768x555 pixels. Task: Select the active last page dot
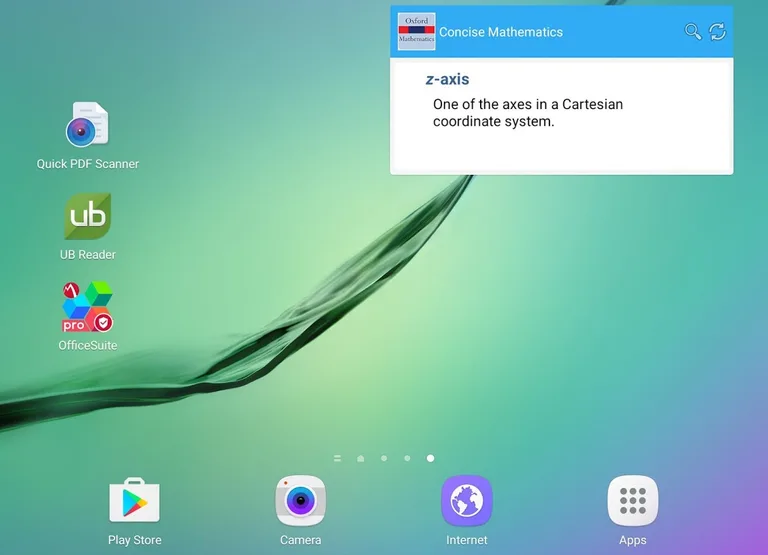click(430, 458)
